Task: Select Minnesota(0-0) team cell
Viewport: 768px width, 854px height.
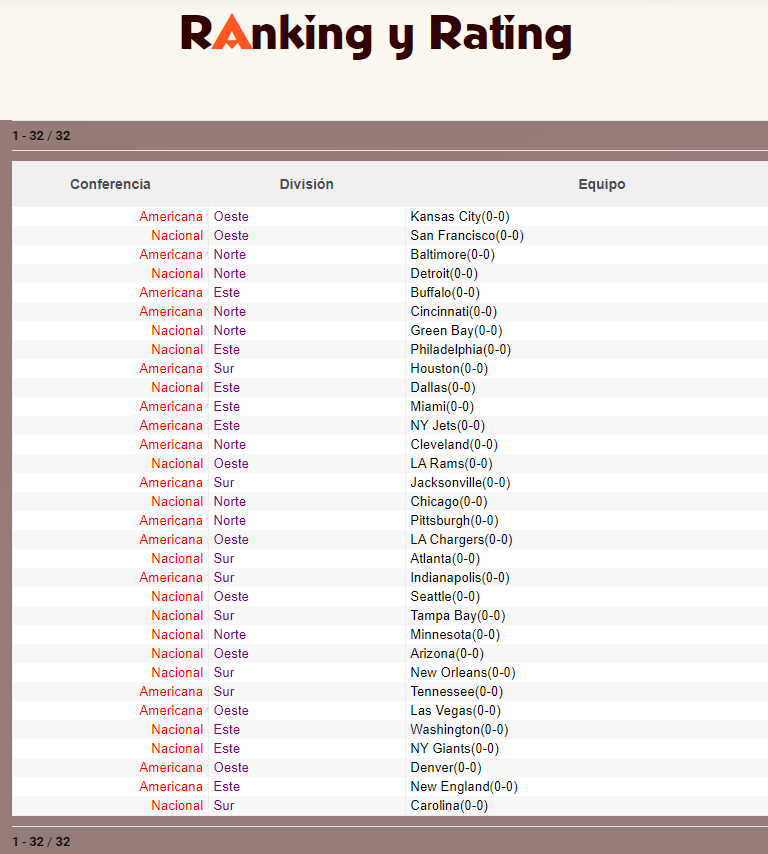Action: click(455, 635)
